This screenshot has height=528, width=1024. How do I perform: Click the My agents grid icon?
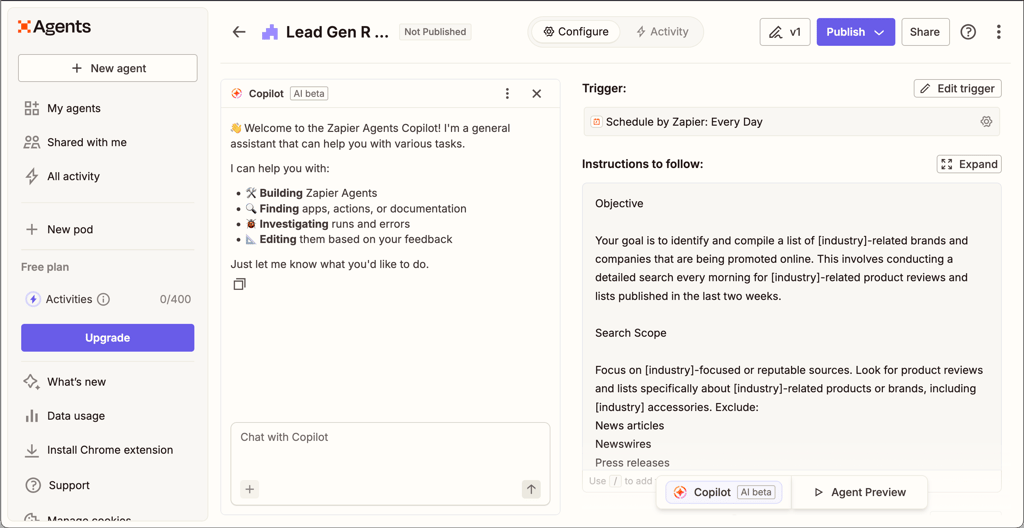pos(32,108)
